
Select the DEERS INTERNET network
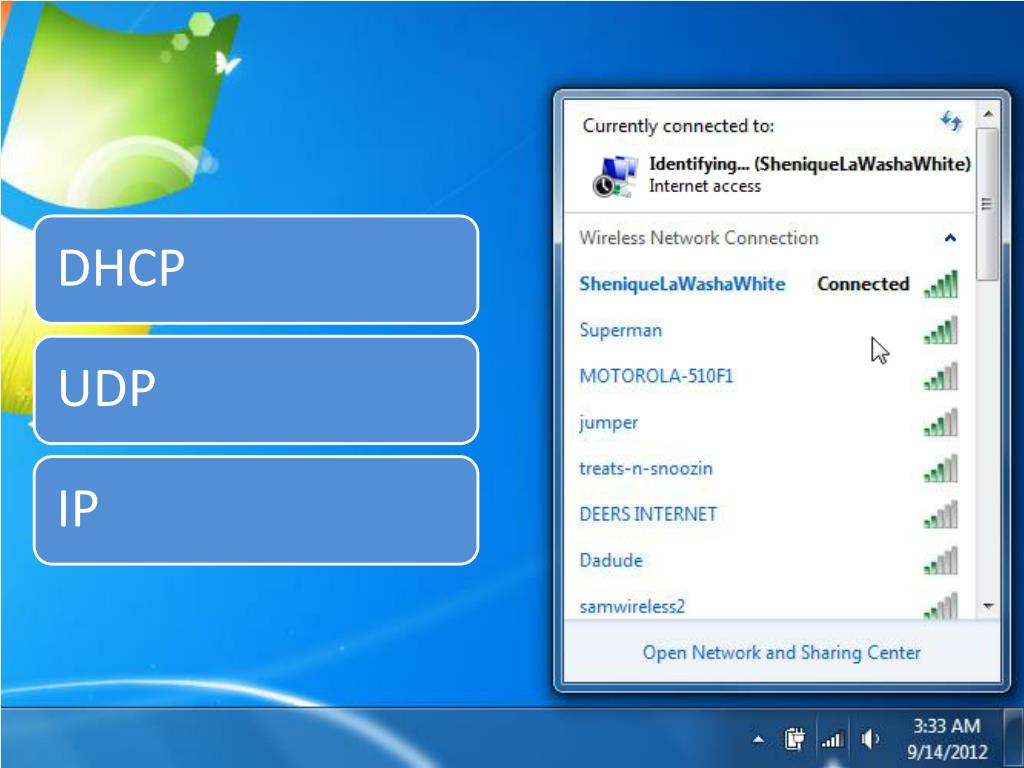click(768, 515)
